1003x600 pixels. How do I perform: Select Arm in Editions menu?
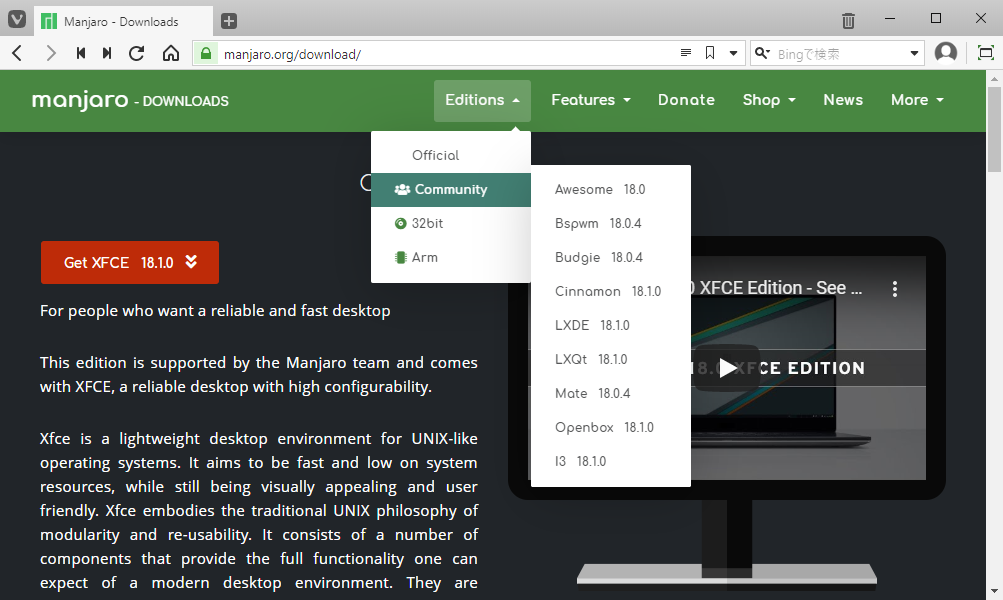click(451, 257)
